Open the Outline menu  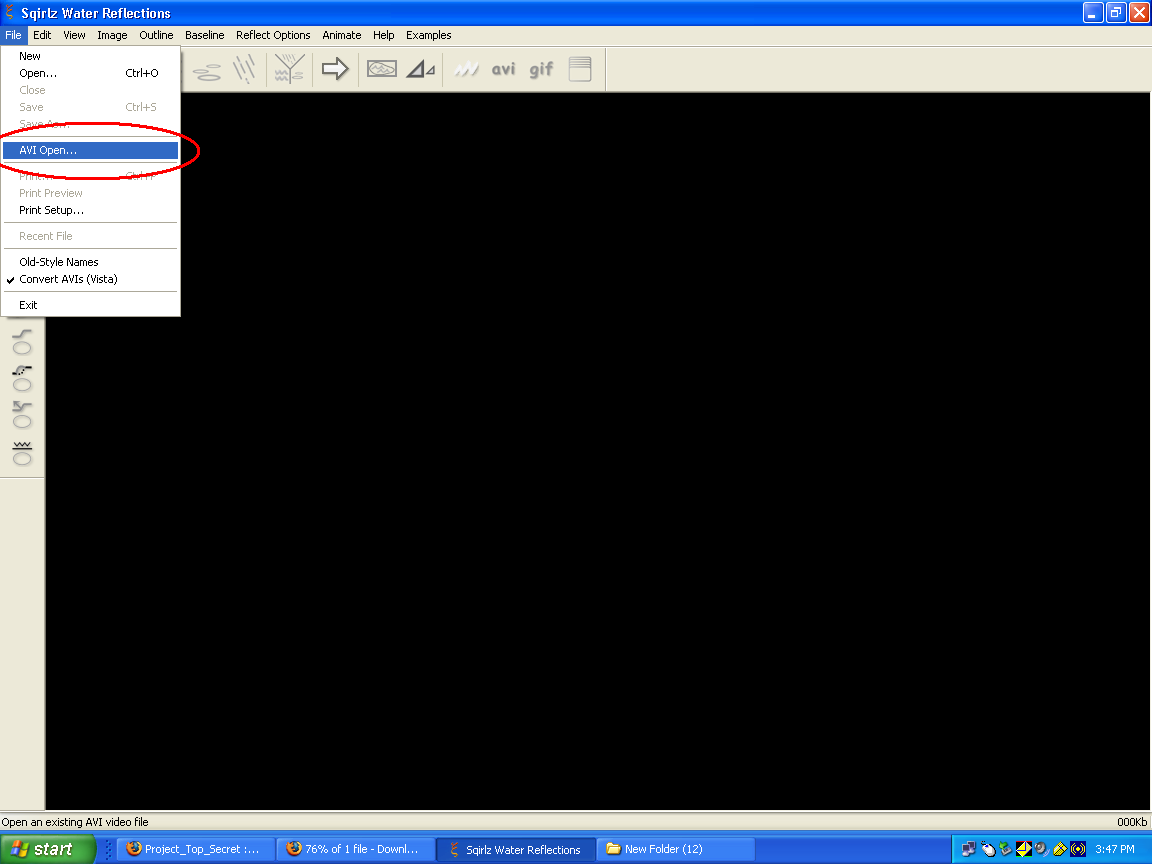coord(156,35)
